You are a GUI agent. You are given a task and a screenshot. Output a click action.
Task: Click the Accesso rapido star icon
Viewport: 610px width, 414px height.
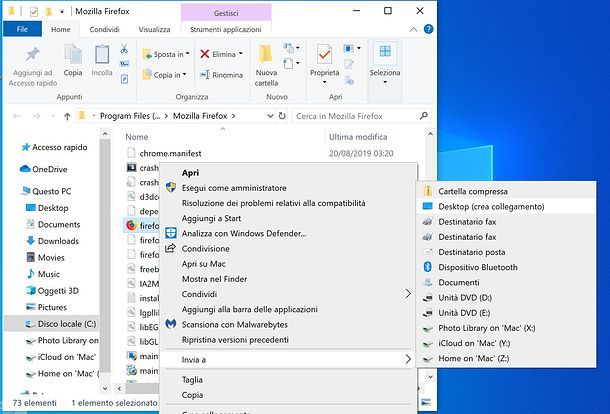(26, 147)
